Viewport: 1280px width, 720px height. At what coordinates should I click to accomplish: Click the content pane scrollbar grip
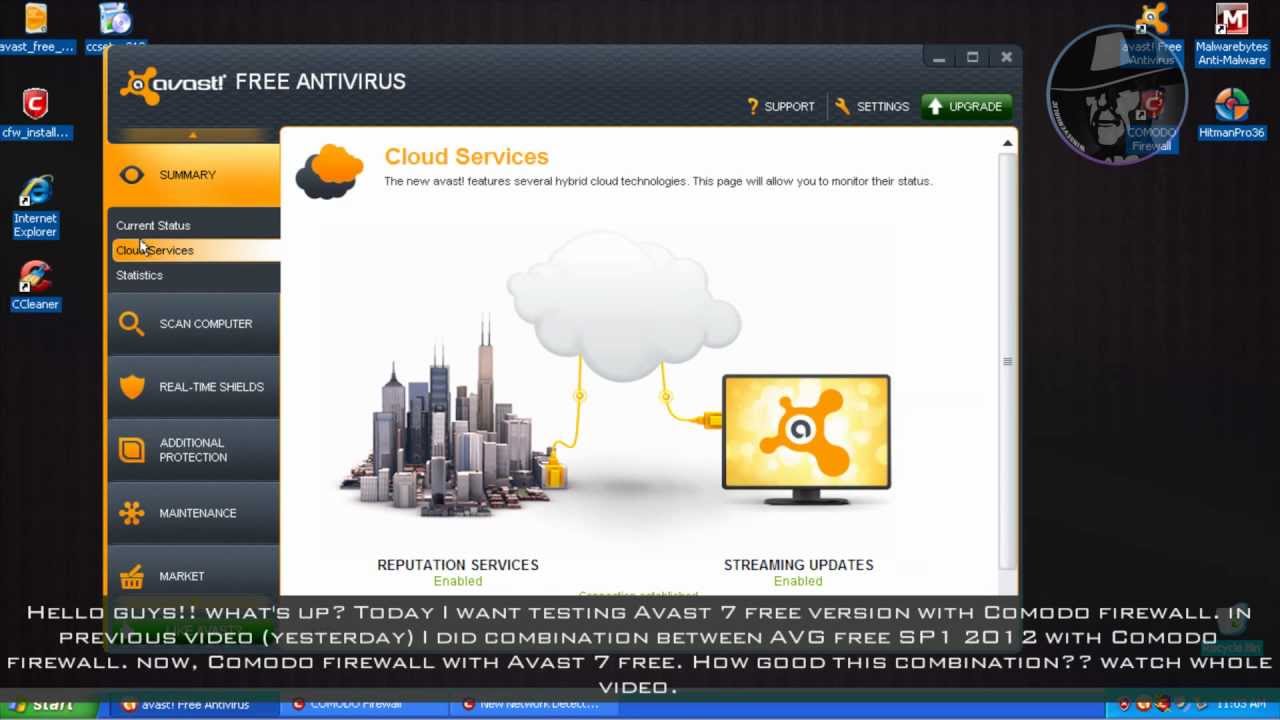click(x=1007, y=361)
